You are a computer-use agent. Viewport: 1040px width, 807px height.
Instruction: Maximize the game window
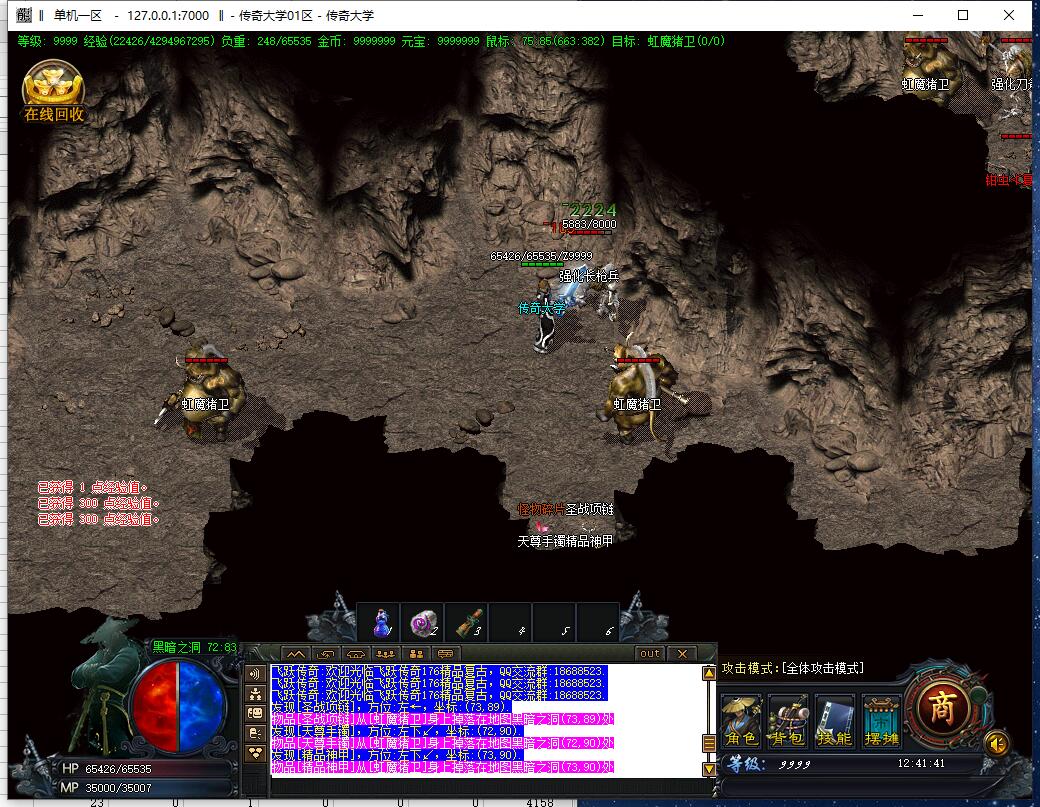(963, 15)
